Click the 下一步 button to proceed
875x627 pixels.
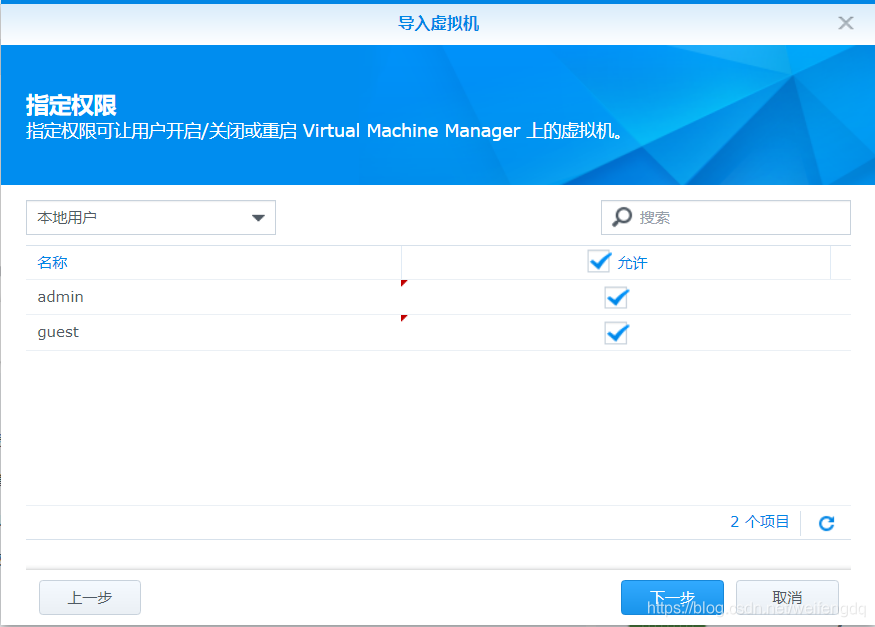(672, 597)
